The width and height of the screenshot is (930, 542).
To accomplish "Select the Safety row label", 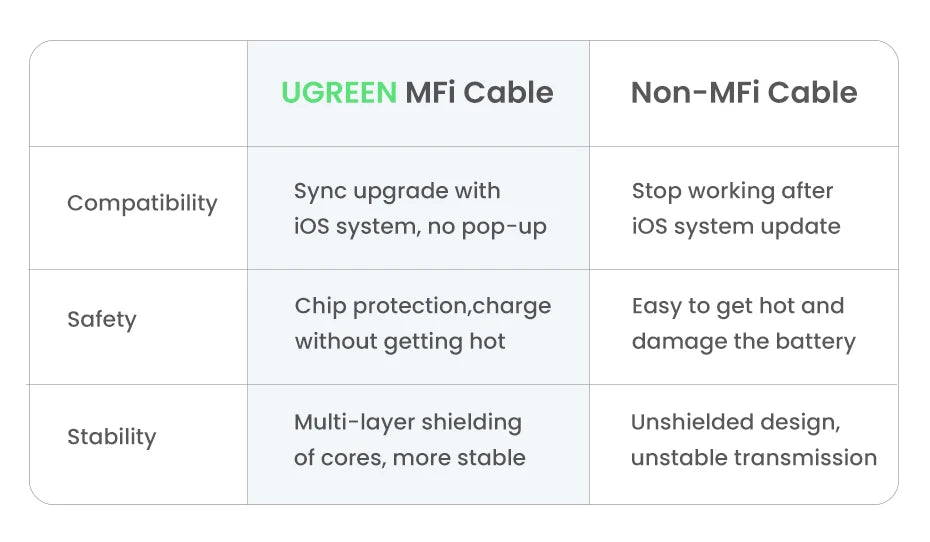I will [102, 320].
